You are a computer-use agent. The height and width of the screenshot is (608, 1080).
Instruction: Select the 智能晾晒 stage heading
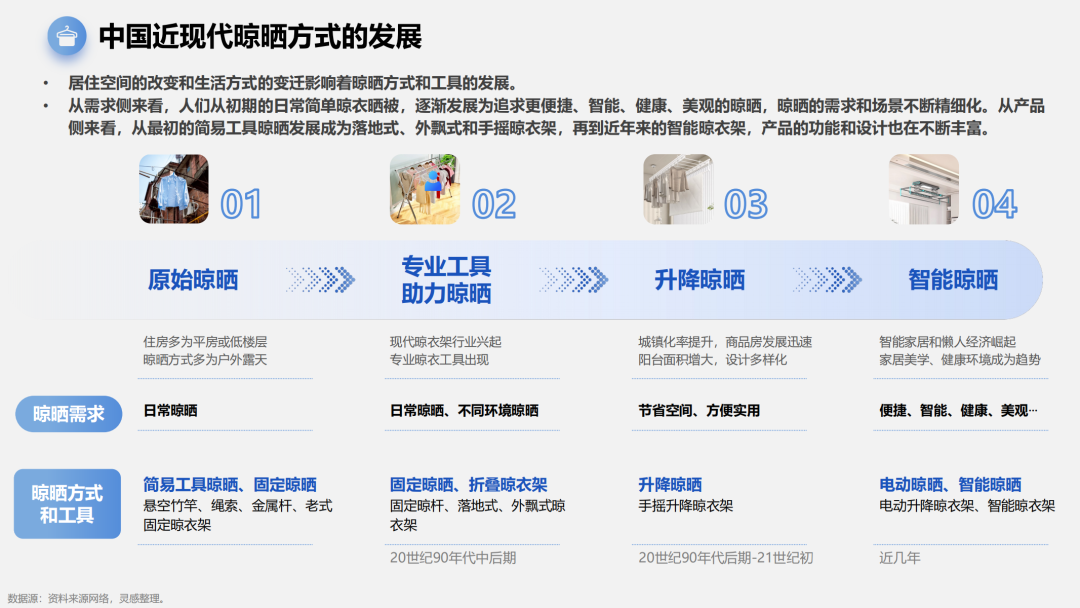click(x=953, y=280)
